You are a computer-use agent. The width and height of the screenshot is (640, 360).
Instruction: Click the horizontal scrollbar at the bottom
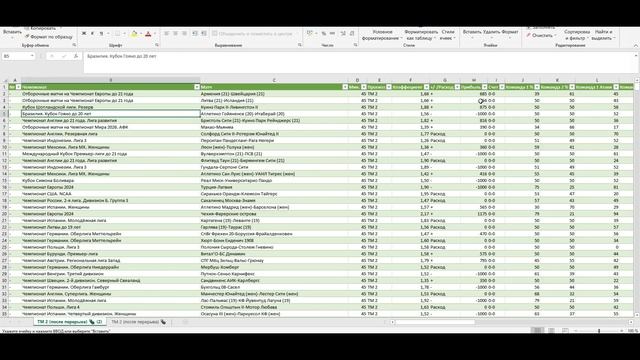tap(435, 322)
